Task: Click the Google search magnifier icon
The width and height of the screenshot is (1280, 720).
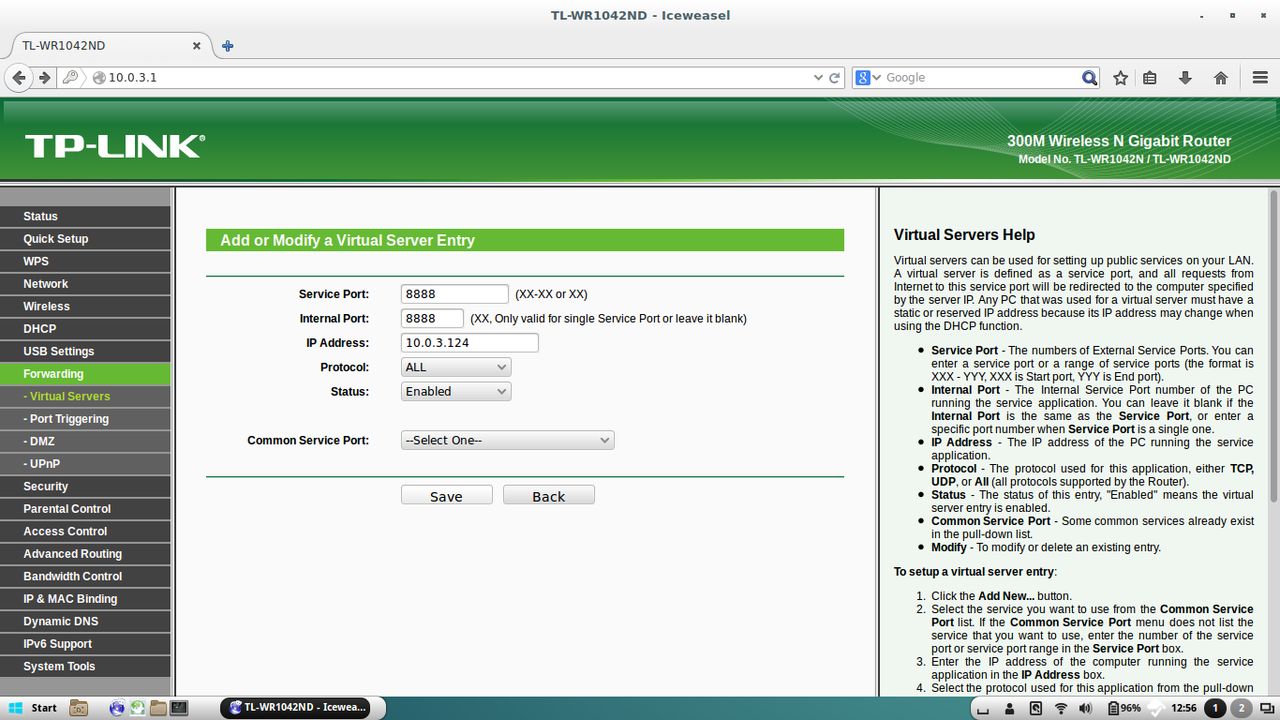Action: pyautogui.click(x=1089, y=77)
